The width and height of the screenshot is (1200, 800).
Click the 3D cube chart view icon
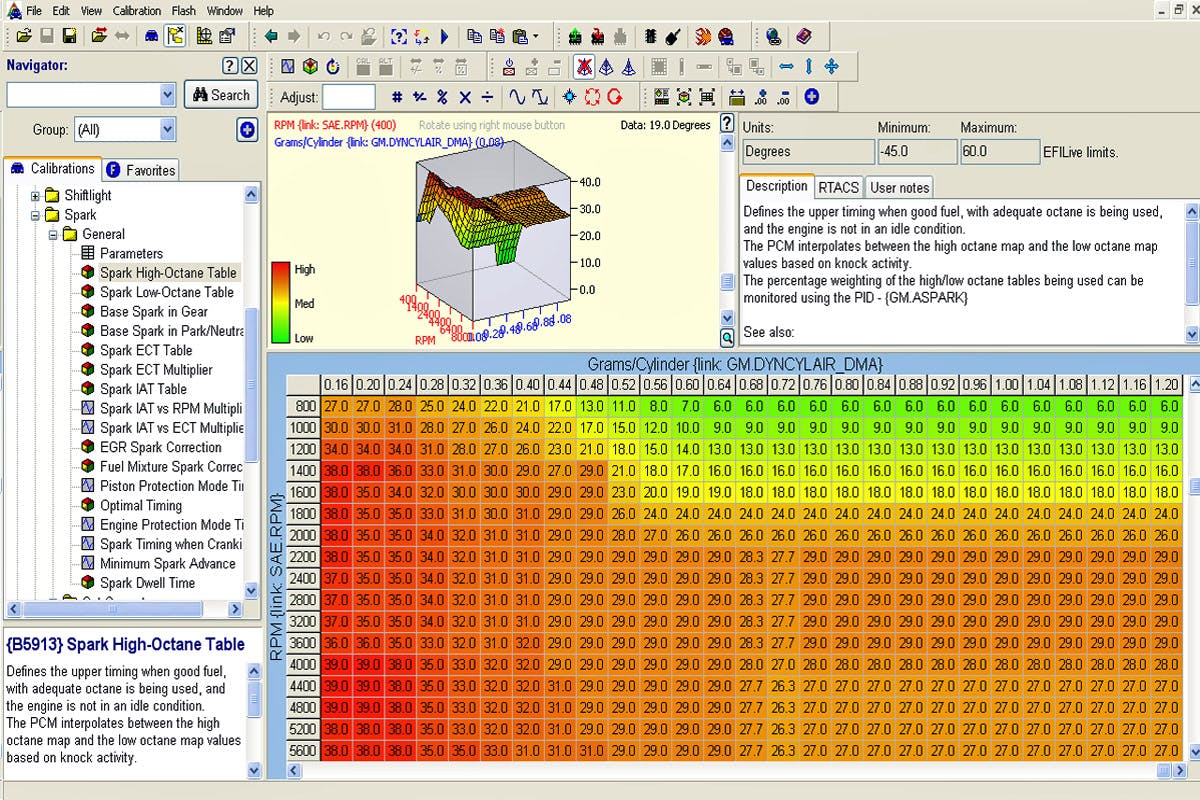pyautogui.click(x=310, y=67)
